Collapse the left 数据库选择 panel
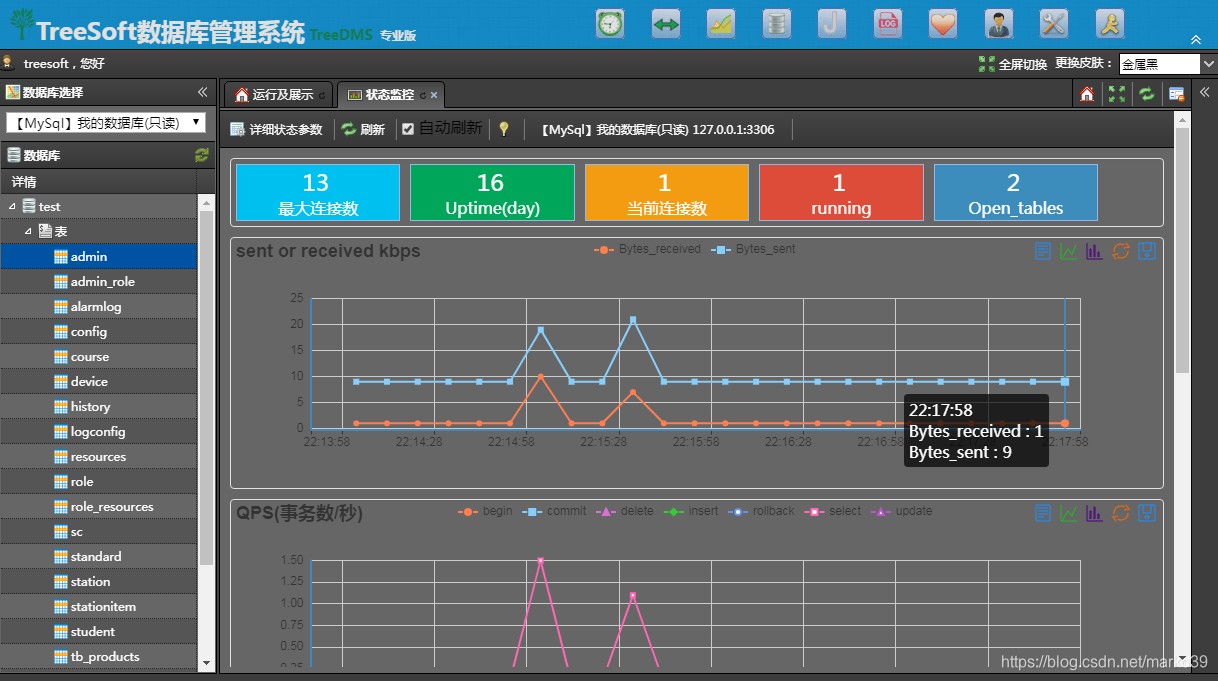This screenshot has height=681, width=1218. pyautogui.click(x=202, y=92)
